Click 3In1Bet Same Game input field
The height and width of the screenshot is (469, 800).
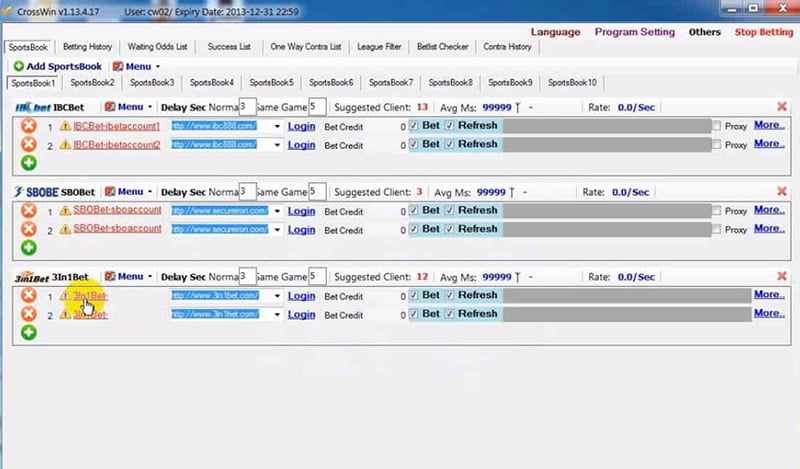point(317,276)
